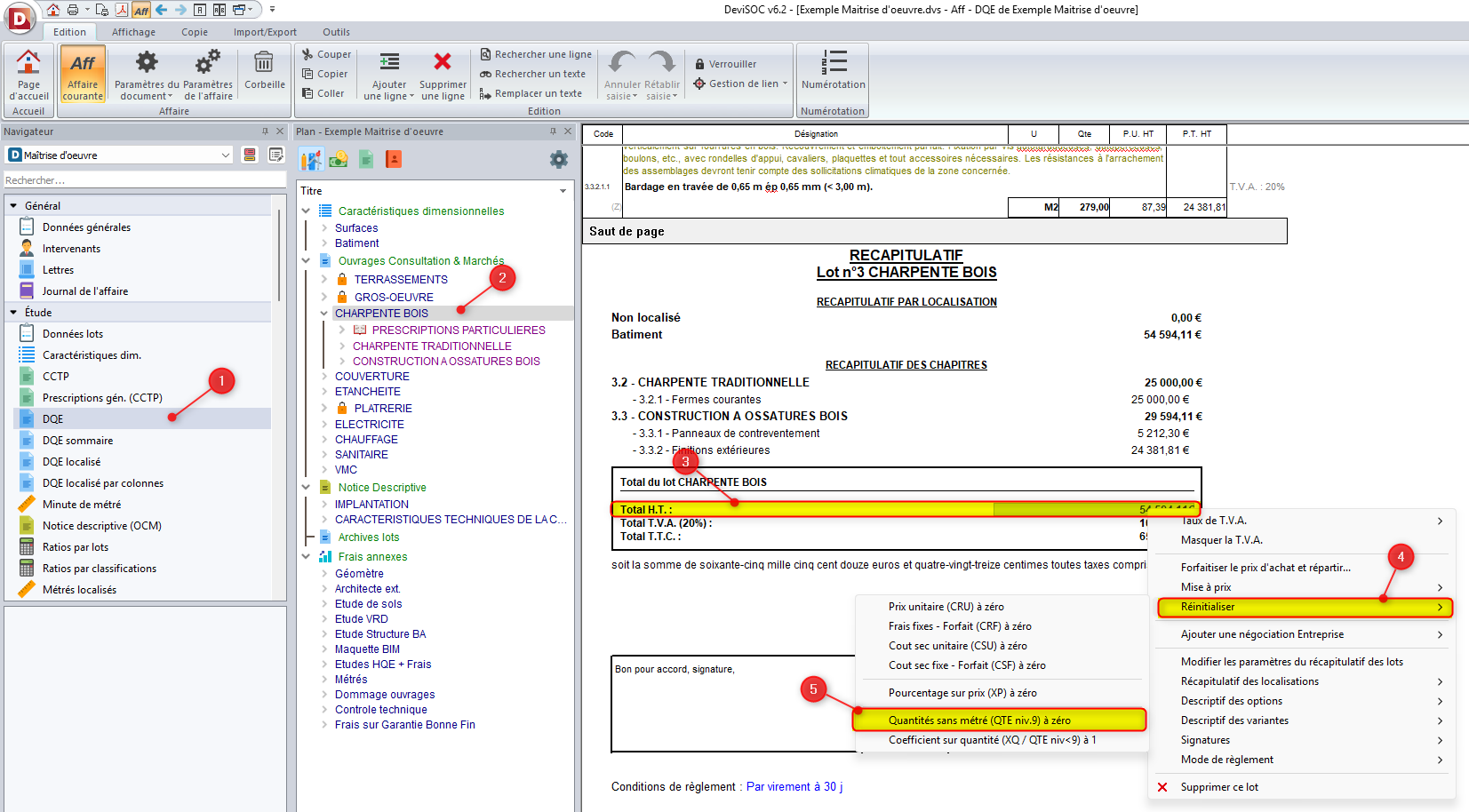This screenshot has width=1469, height=812.
Task: Open Affaire courante in the ribbon
Action: [x=83, y=74]
